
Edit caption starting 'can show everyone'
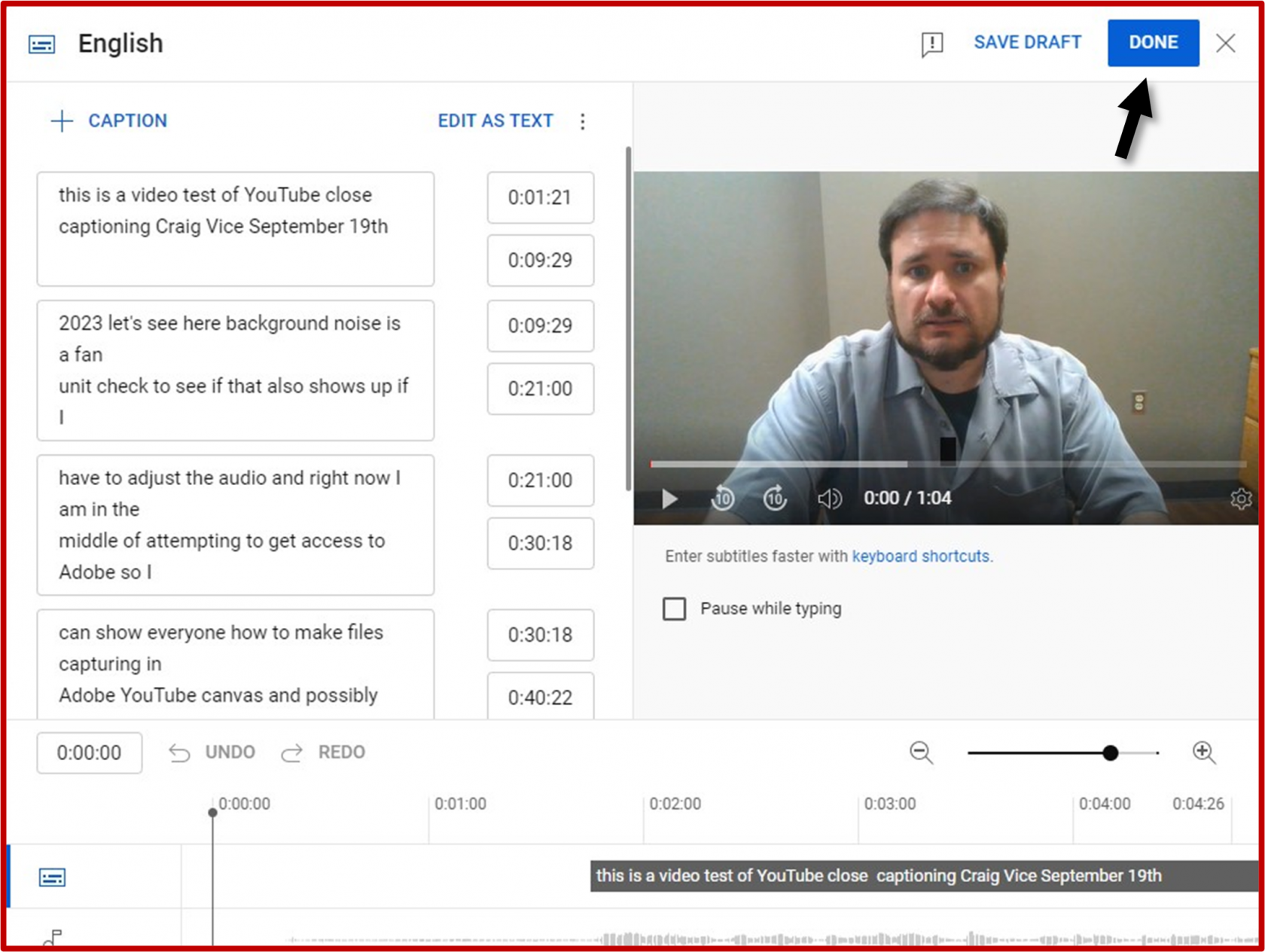(x=236, y=664)
